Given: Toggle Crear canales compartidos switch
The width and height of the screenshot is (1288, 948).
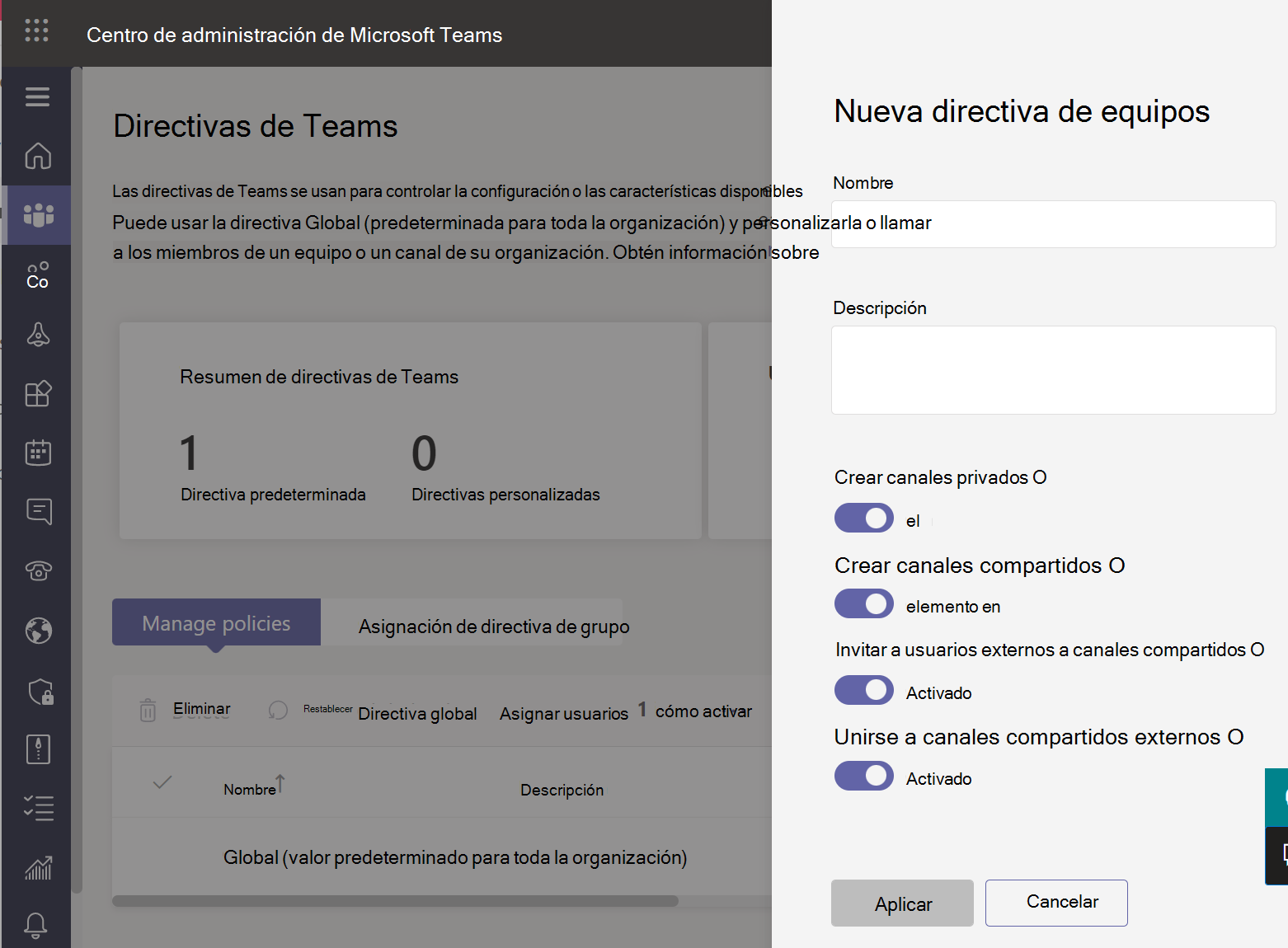Looking at the screenshot, I should point(864,603).
